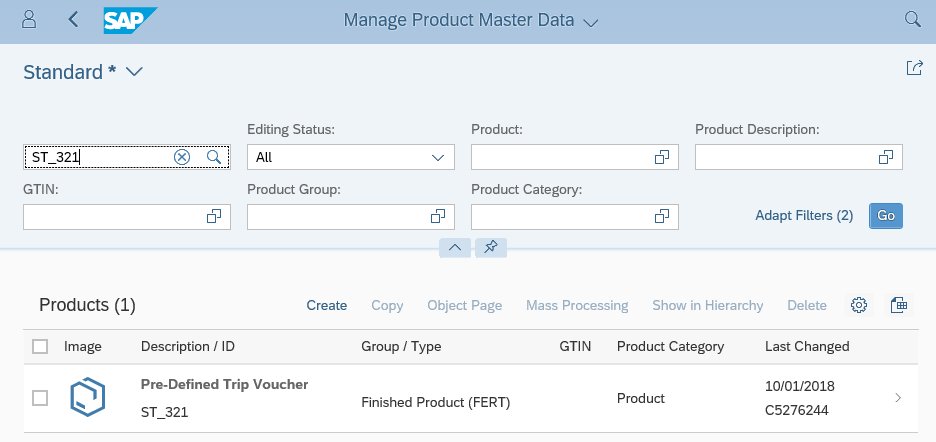The height and width of the screenshot is (442, 936).
Task: Open value help for Product Description
Action: 885,157
